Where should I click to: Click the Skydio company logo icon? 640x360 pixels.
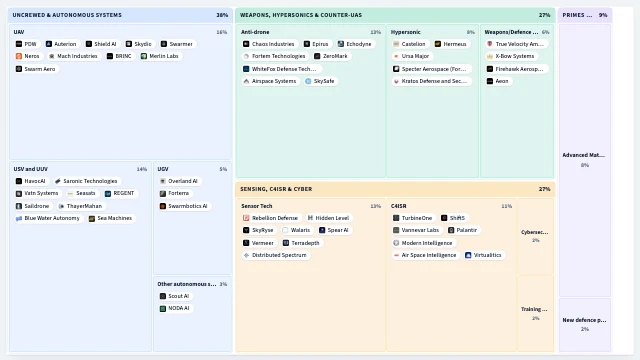[129, 44]
